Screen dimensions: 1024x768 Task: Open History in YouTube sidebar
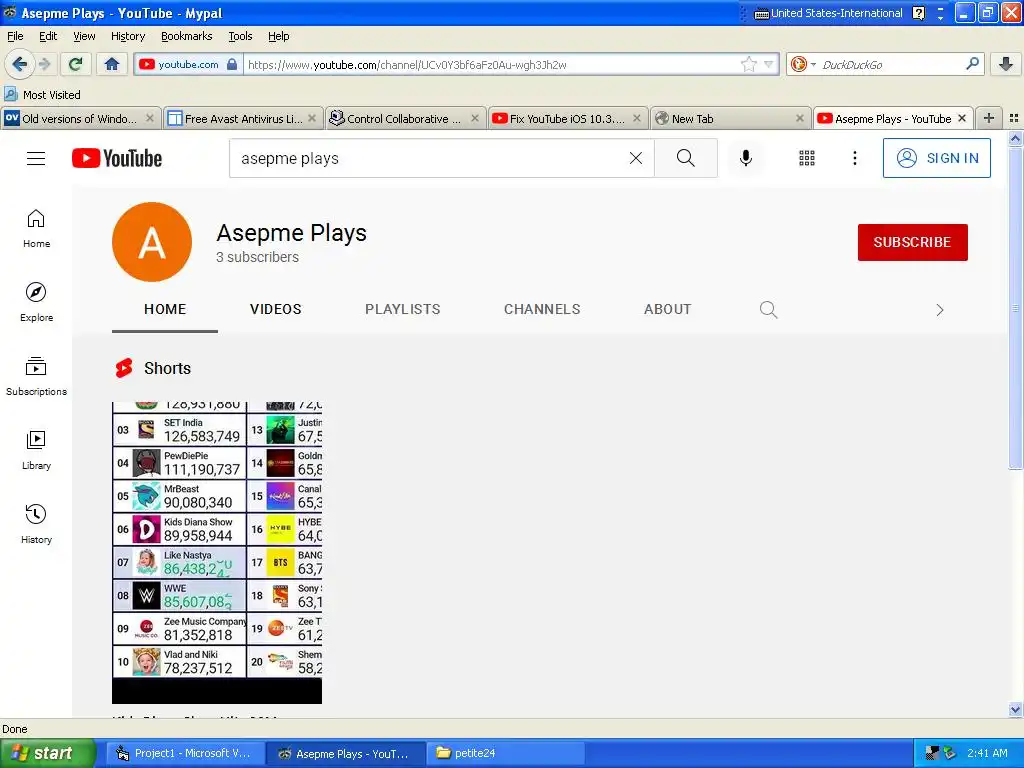pyautogui.click(x=36, y=524)
